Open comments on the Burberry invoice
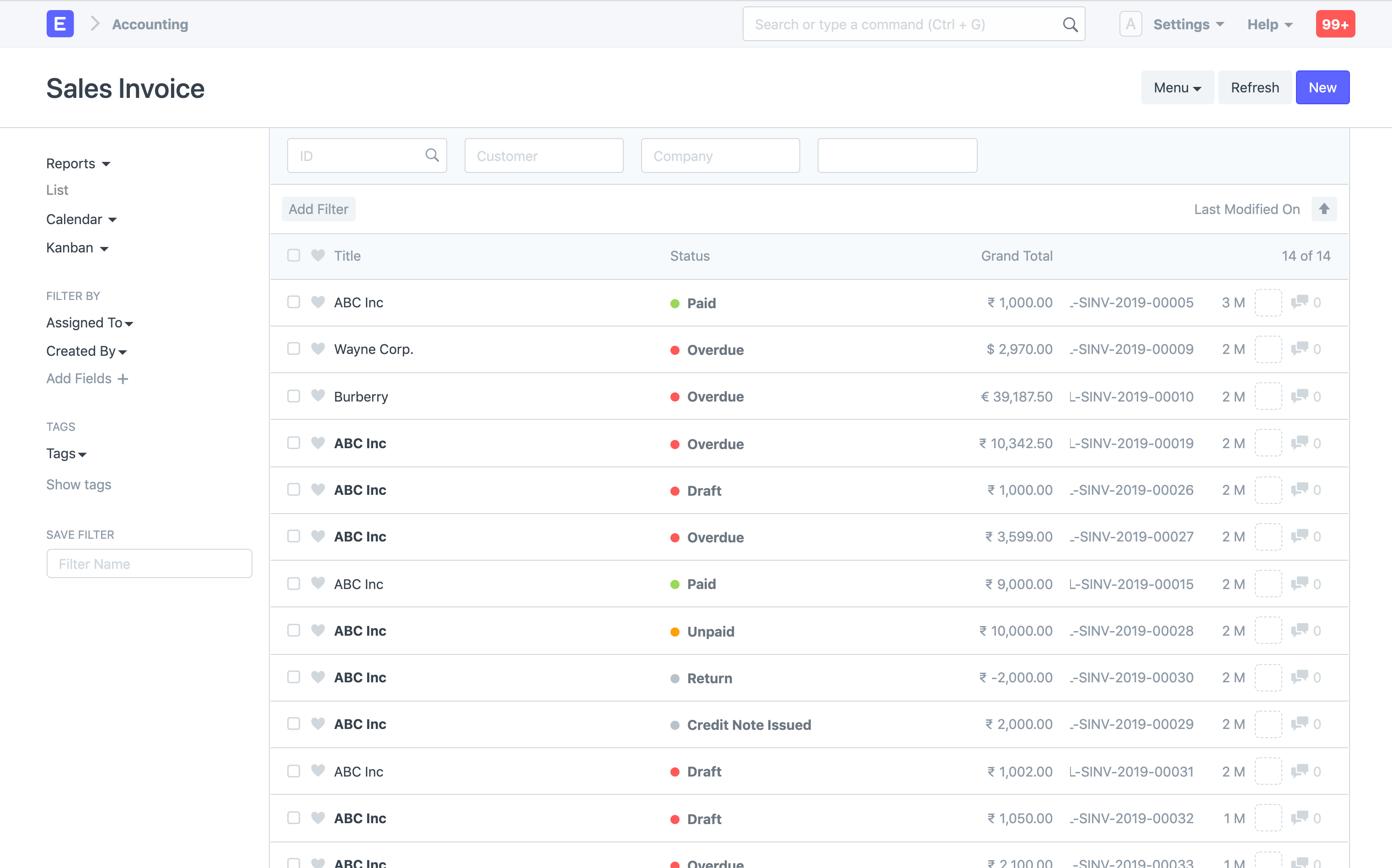Viewport: 1392px width, 868px height. 1300,396
